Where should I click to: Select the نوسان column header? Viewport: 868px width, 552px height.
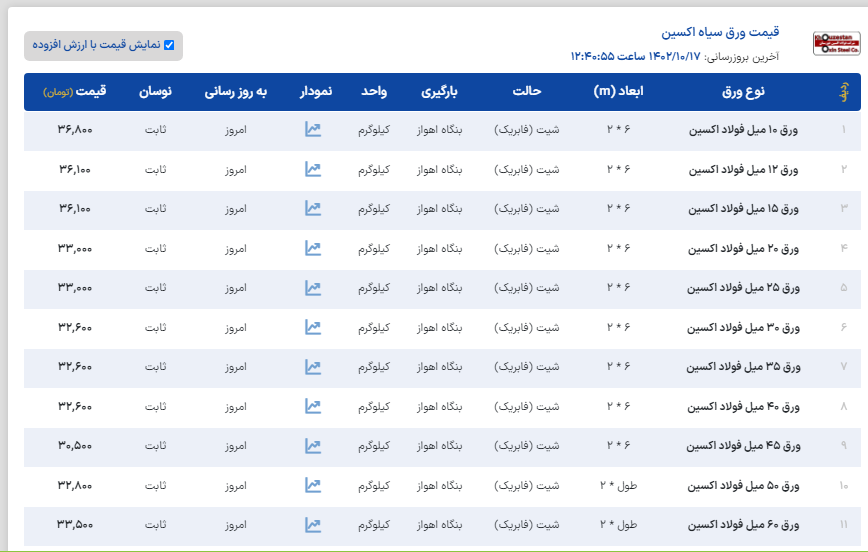point(155,92)
